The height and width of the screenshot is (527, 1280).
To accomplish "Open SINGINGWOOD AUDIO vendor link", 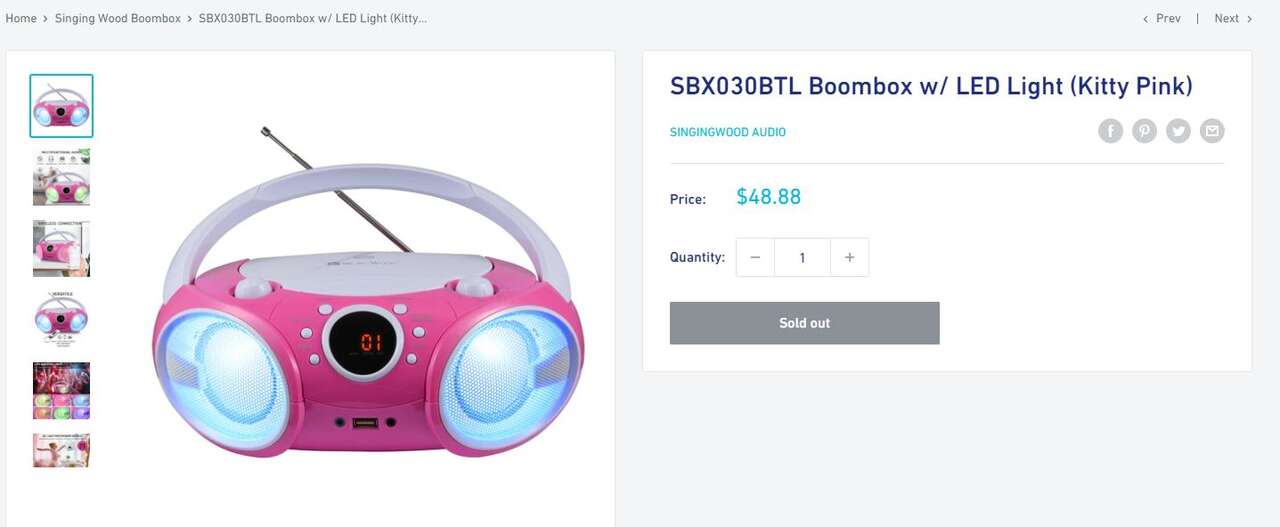I will [x=727, y=132].
